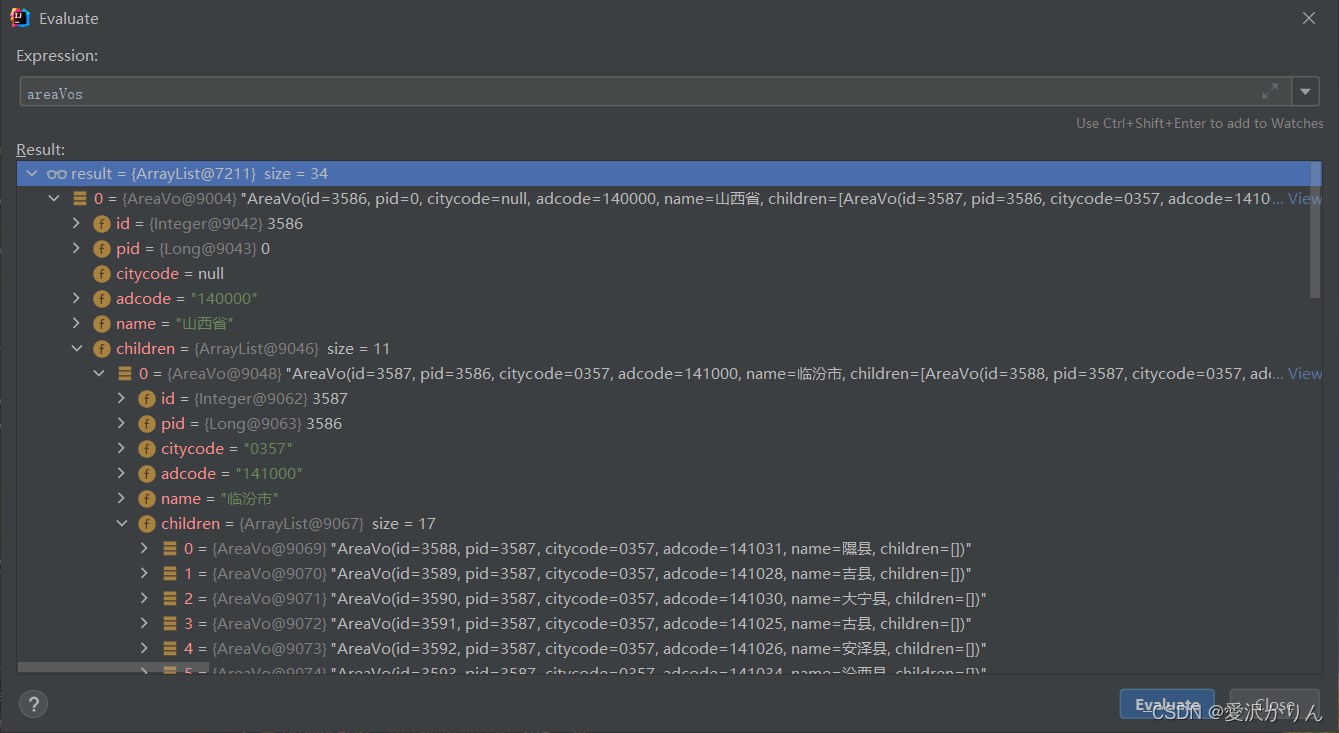Viewport: 1339px width, 733px height.
Task: Click the field icon for name 临汾市
Action: coord(146,499)
